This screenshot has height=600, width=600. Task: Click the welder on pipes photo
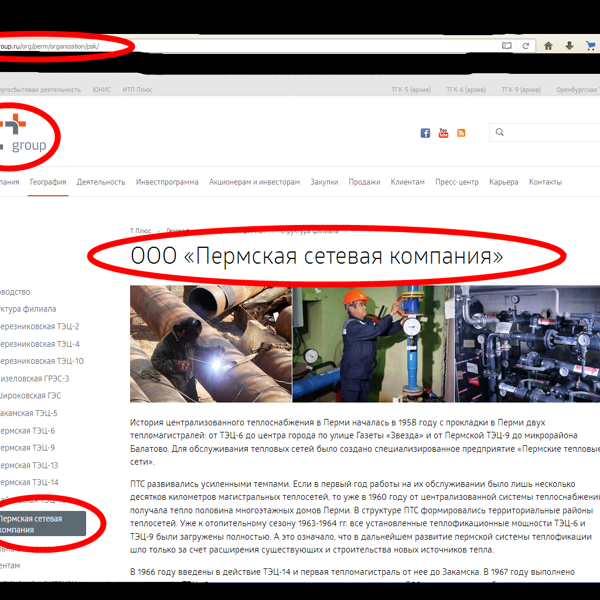click(x=210, y=344)
